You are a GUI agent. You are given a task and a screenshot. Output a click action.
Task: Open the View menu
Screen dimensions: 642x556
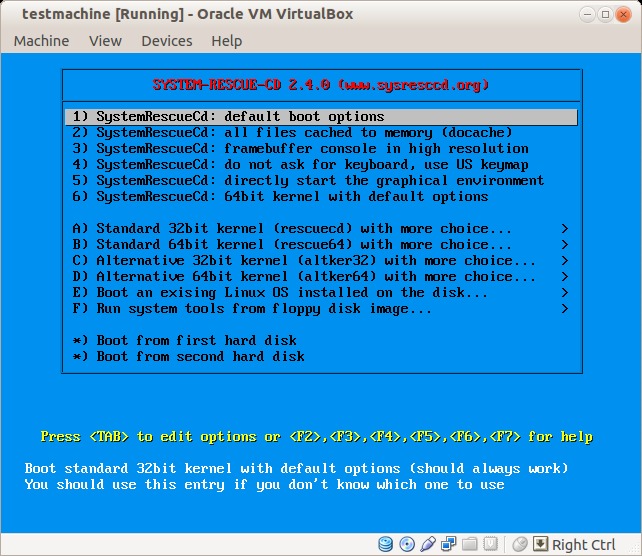105,41
